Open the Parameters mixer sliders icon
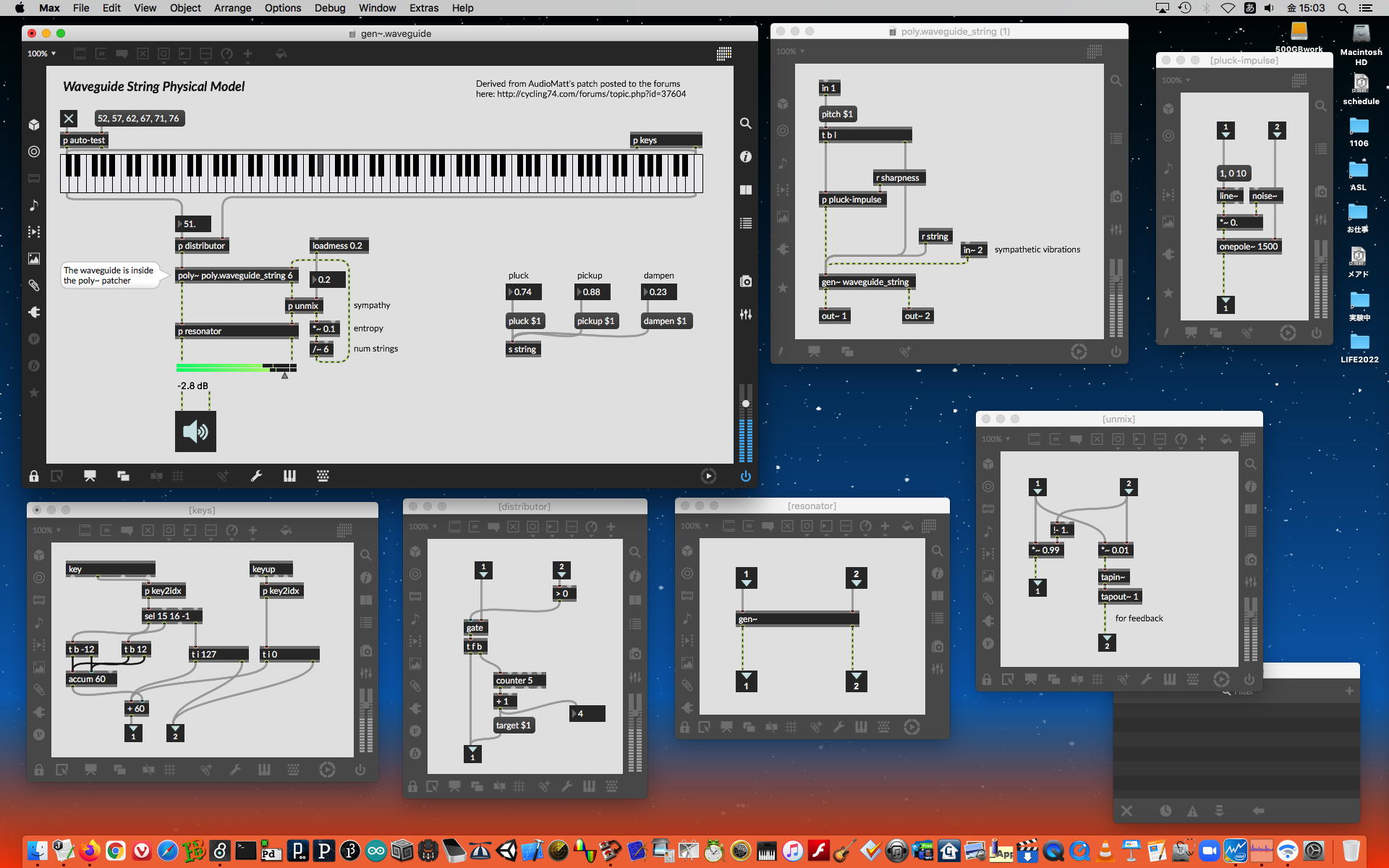The height and width of the screenshot is (868, 1389). tap(745, 315)
